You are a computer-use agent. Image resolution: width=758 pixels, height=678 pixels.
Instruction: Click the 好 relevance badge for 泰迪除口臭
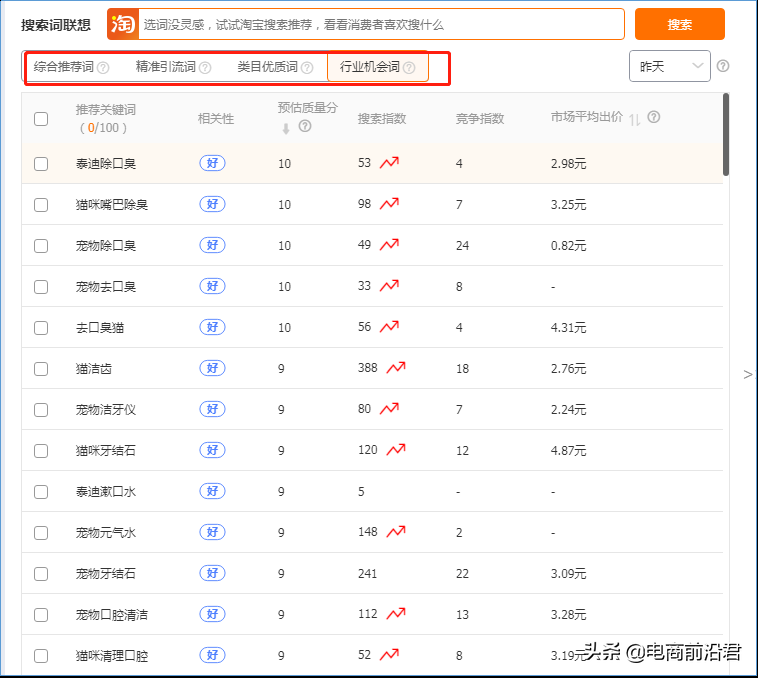click(212, 163)
